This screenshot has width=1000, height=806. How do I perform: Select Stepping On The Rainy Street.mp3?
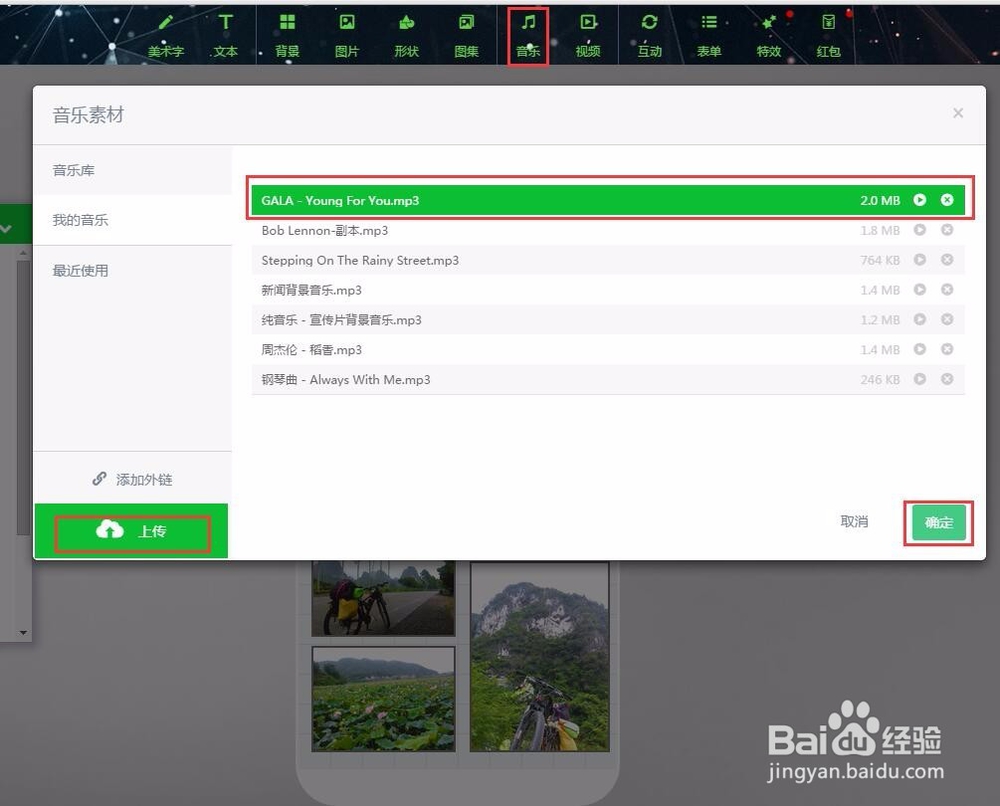(608, 260)
